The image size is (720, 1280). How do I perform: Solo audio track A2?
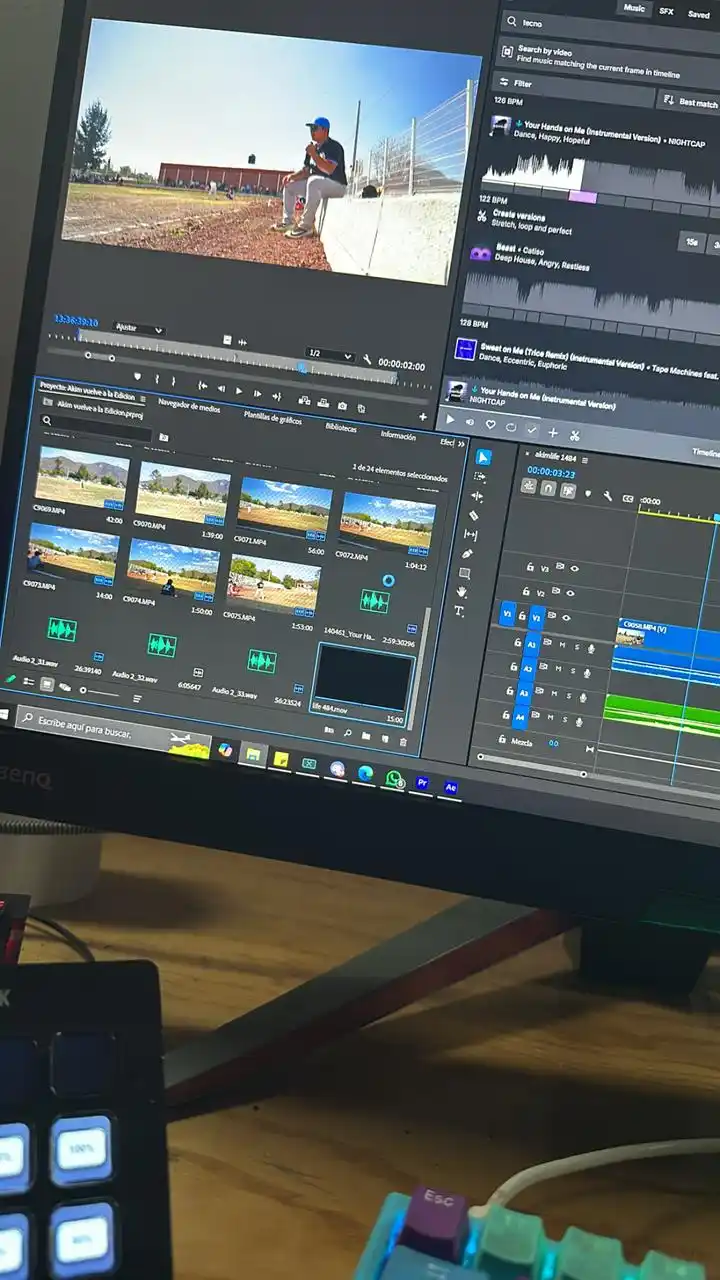(x=574, y=672)
